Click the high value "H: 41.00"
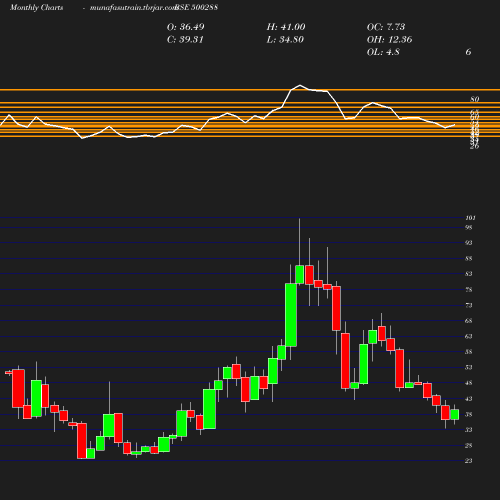This screenshot has height=500, width=500. coord(286,27)
